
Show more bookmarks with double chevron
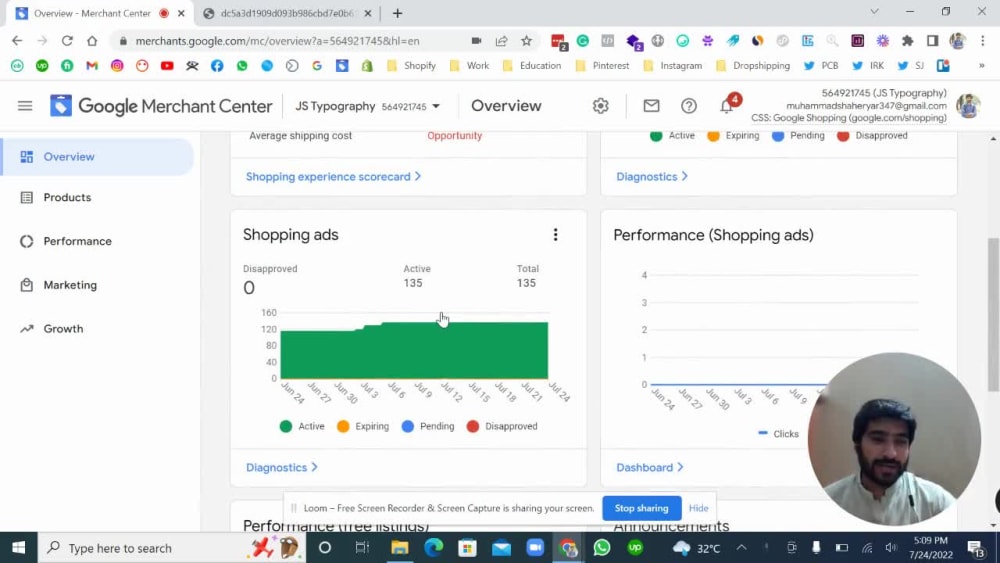pos(982,66)
